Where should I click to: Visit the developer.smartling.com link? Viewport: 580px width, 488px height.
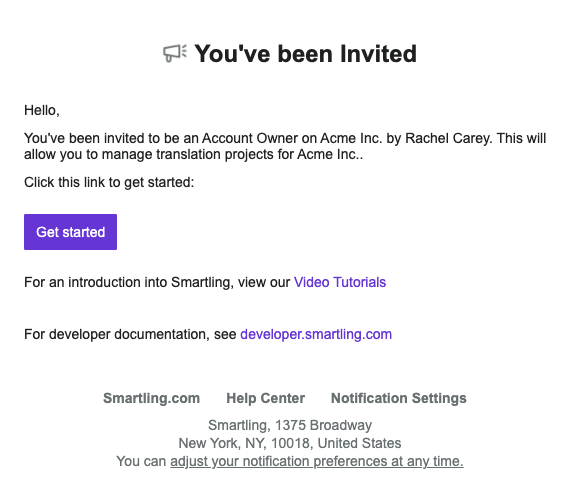[316, 334]
